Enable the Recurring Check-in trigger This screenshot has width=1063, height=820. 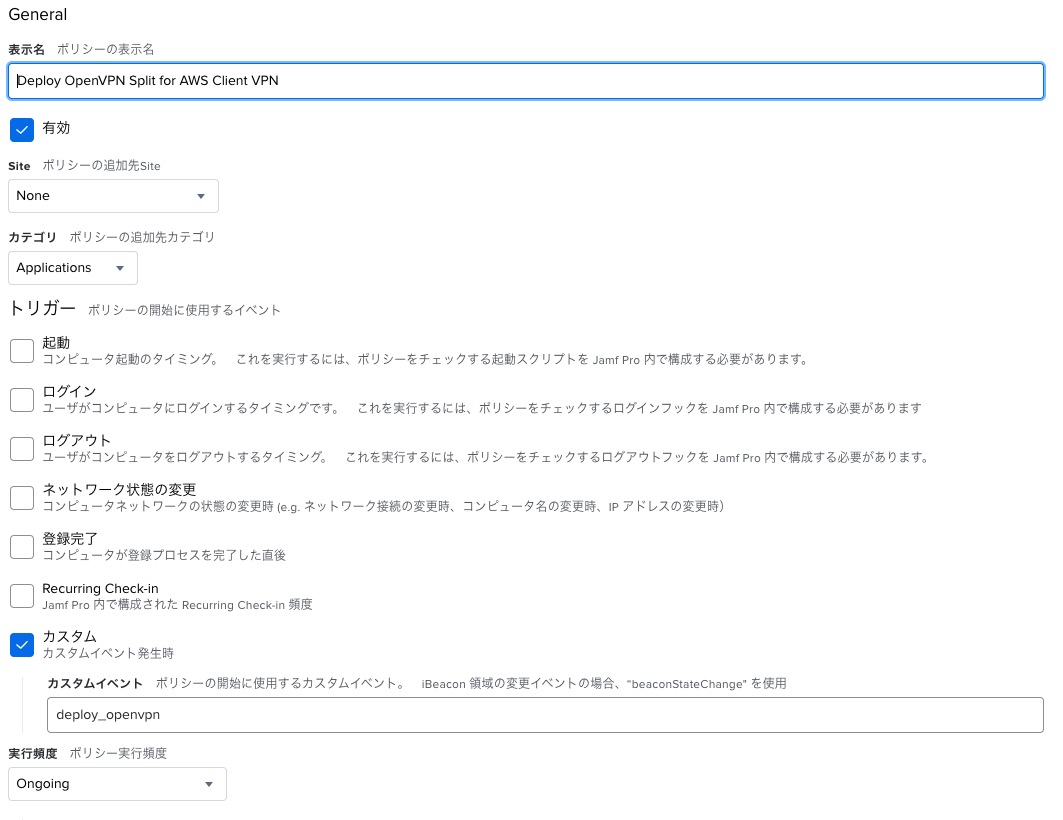tap(22, 595)
